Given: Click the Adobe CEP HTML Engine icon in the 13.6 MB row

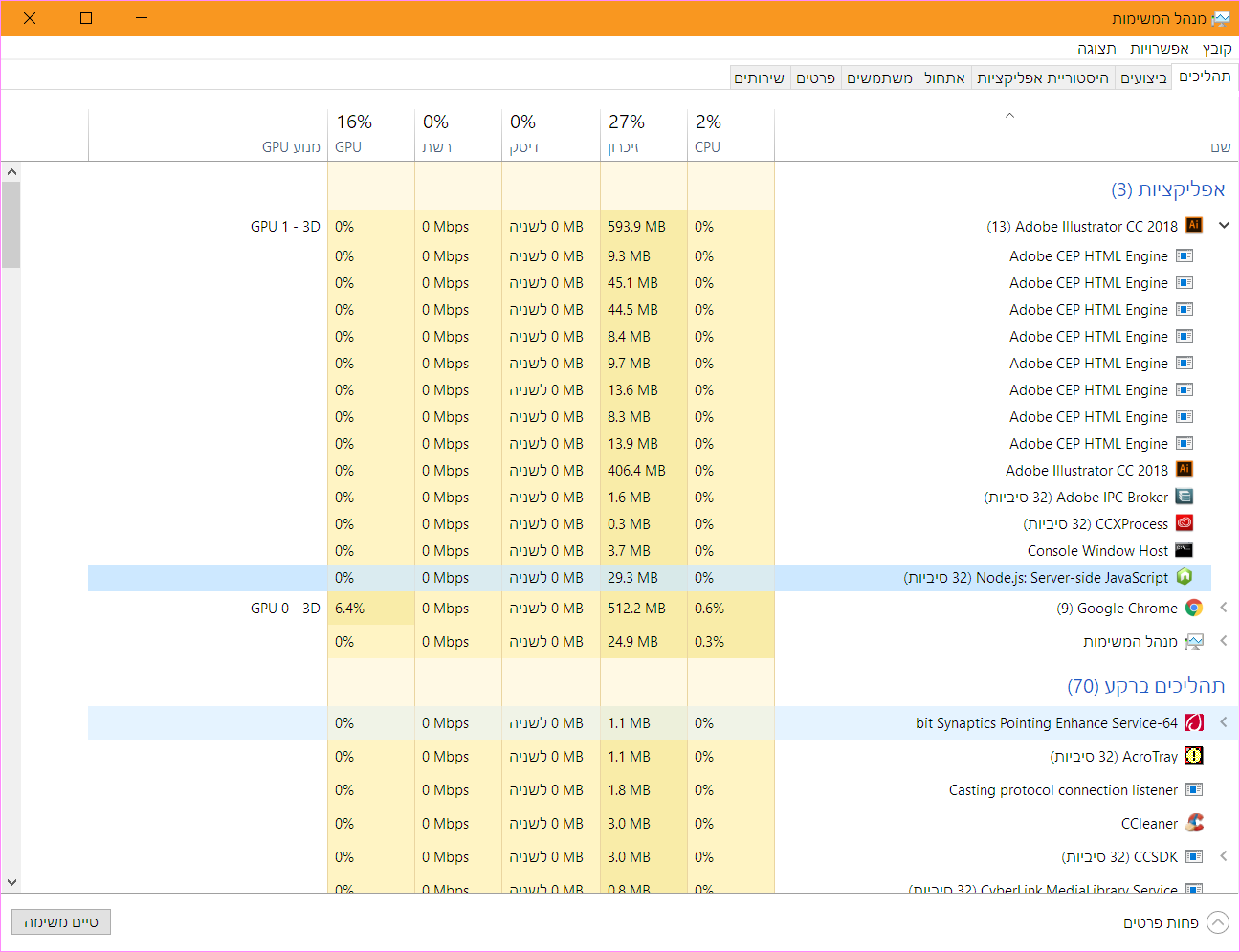Looking at the screenshot, I should (1184, 389).
